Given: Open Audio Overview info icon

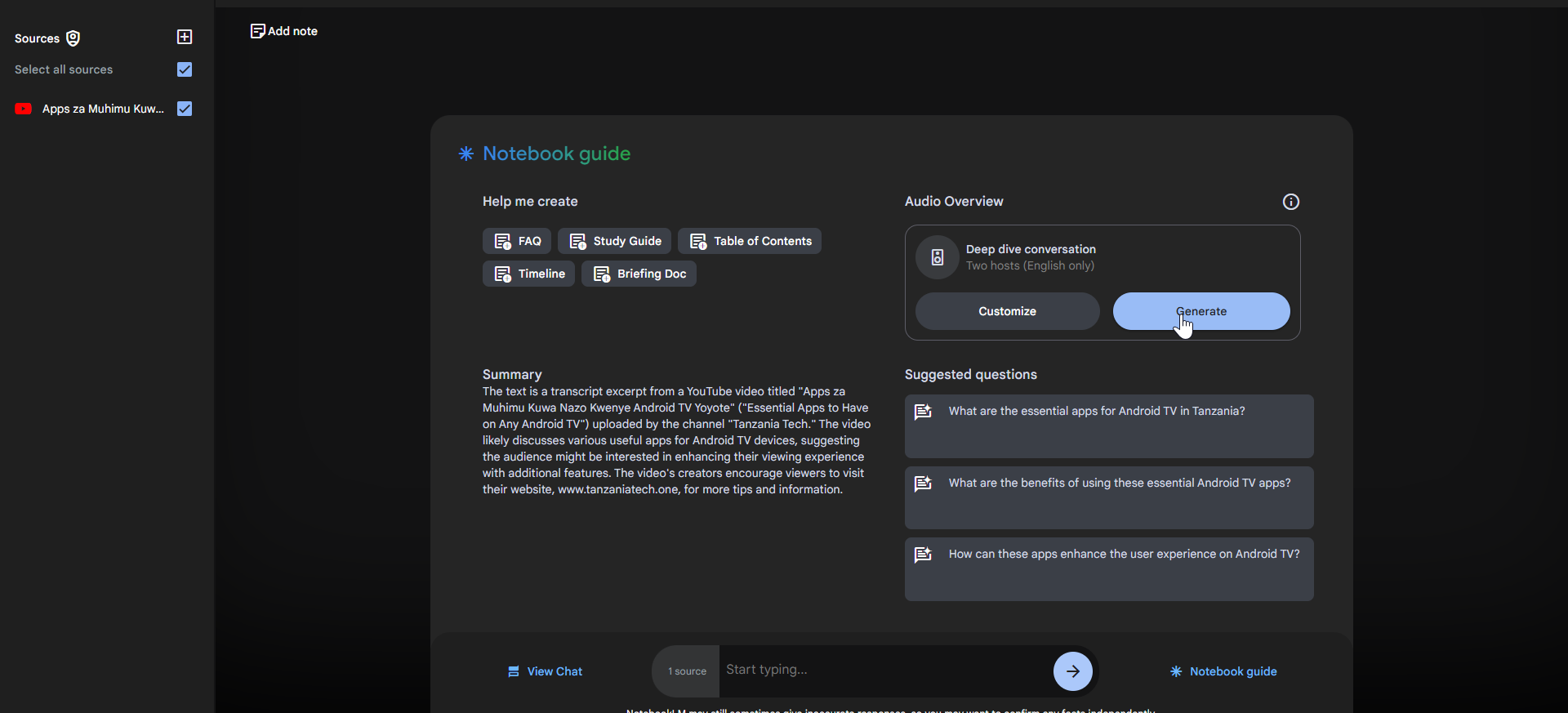Looking at the screenshot, I should pyautogui.click(x=1290, y=202).
